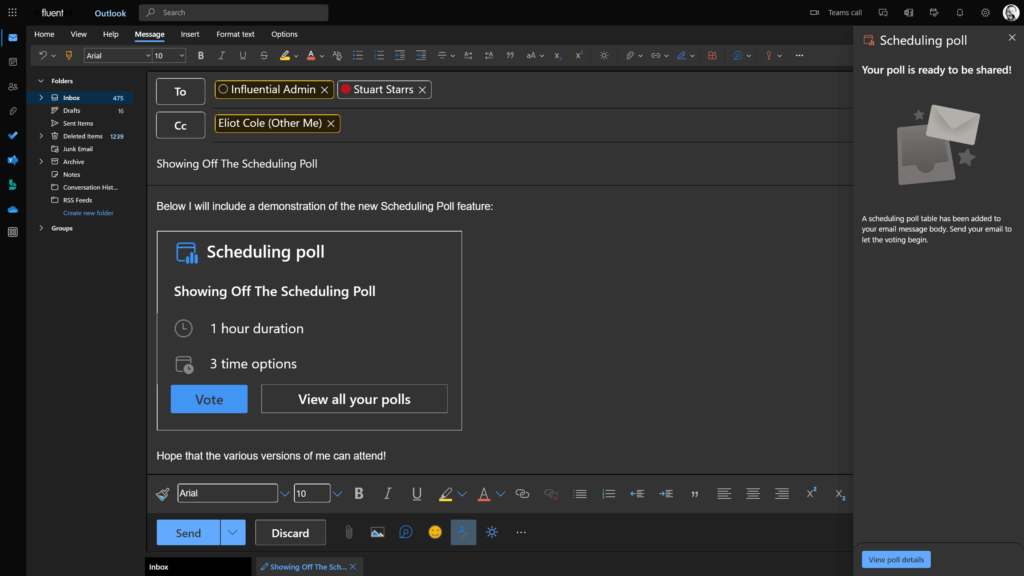Attach a file using the paperclip icon

(x=349, y=532)
